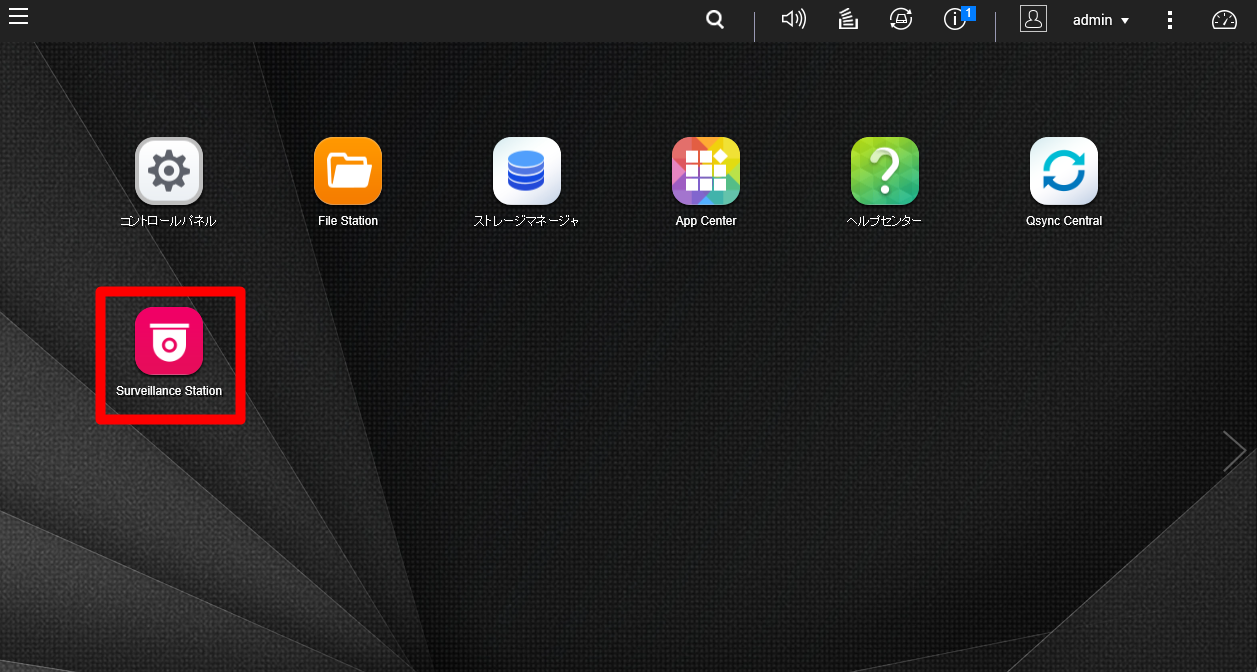Open コントロールパネル gear icon
Viewport: 1257px width, 672px height.
coord(169,171)
